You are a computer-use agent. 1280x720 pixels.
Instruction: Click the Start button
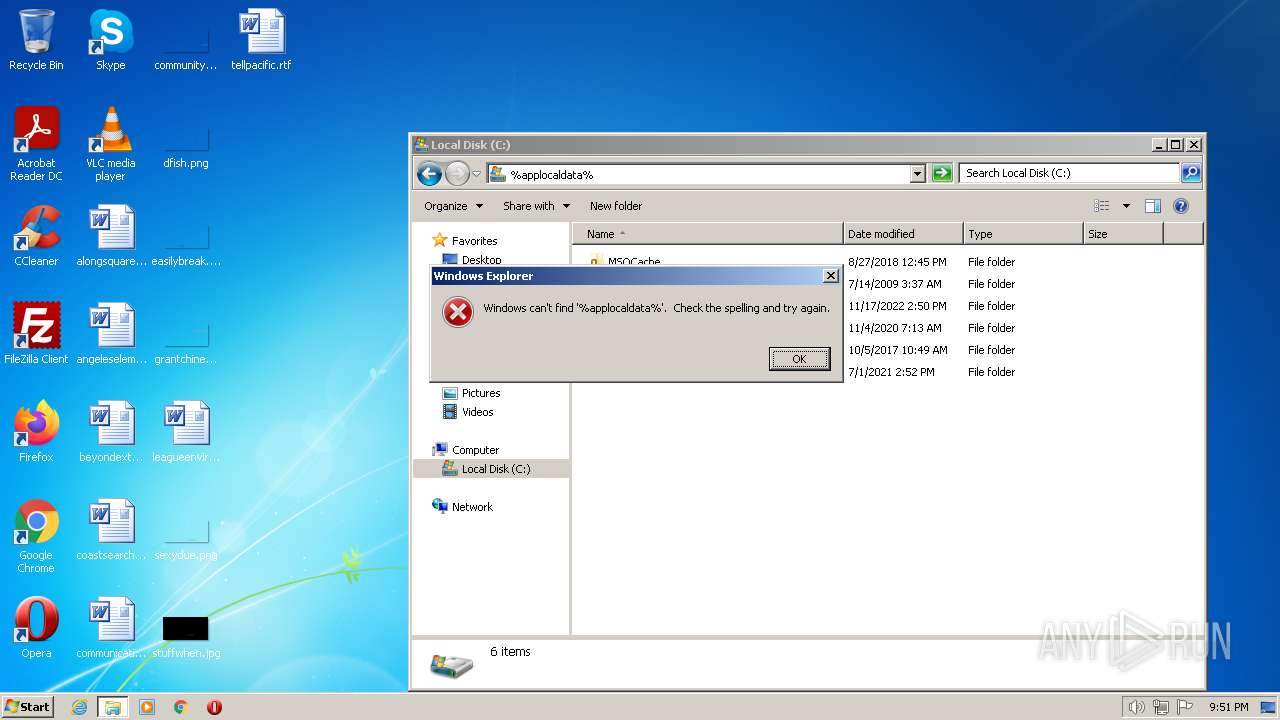pyautogui.click(x=28, y=707)
